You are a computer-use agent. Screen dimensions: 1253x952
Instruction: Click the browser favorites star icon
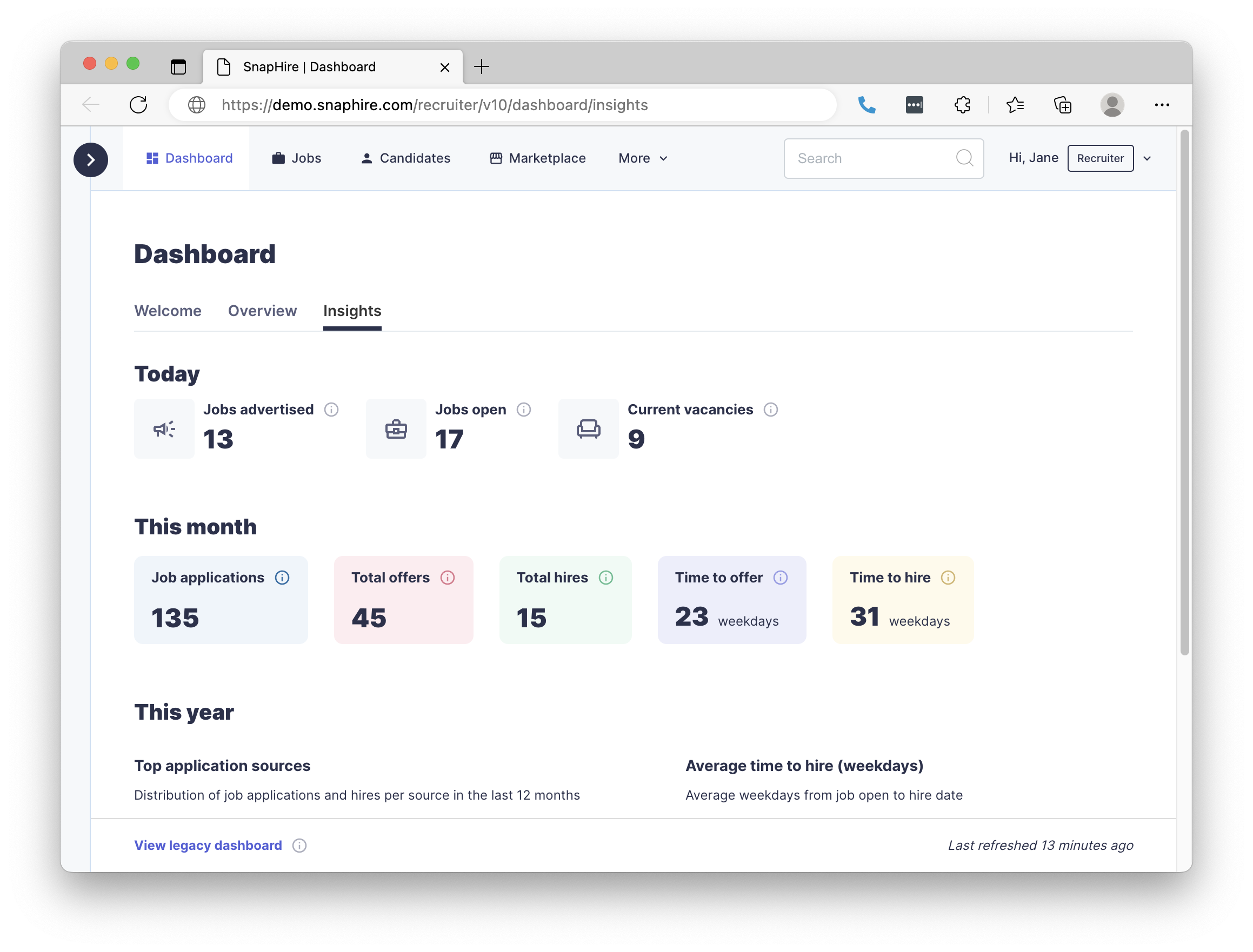tap(1014, 105)
